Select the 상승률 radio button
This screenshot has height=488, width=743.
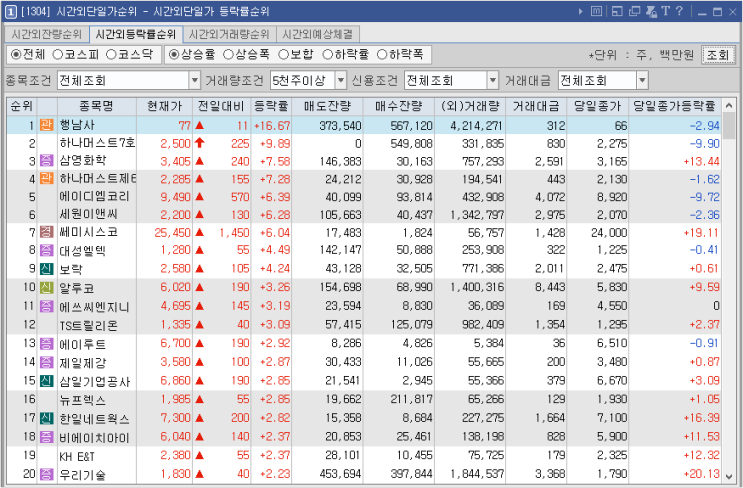(174, 54)
